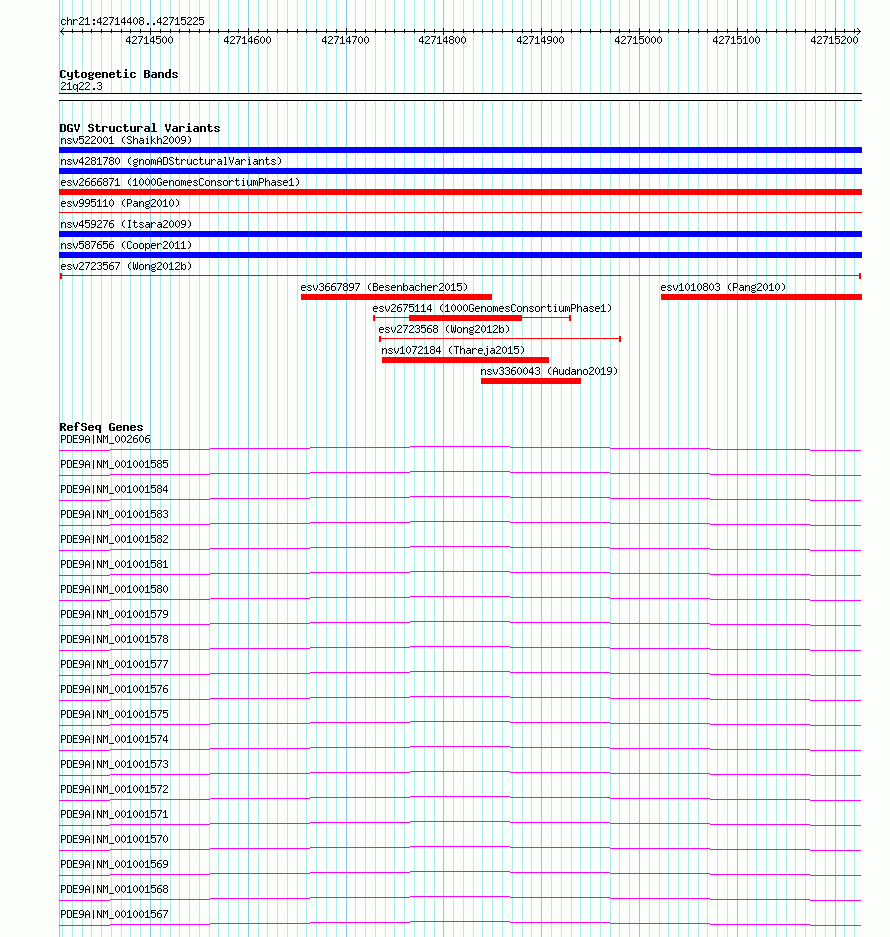Click the thin red line of esv2723568
Viewport: 890px width, 937px height.
tap(500, 339)
